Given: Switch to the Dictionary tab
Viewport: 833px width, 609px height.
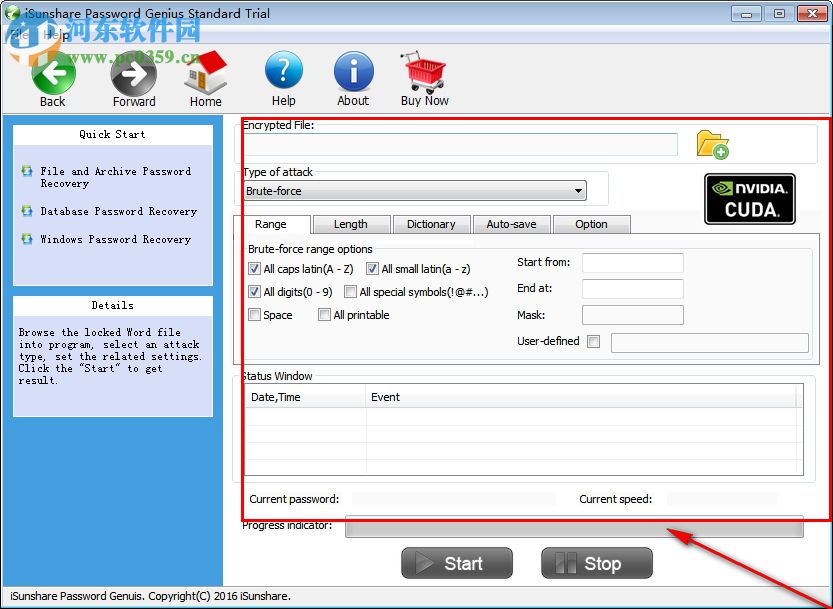Looking at the screenshot, I should [x=432, y=224].
